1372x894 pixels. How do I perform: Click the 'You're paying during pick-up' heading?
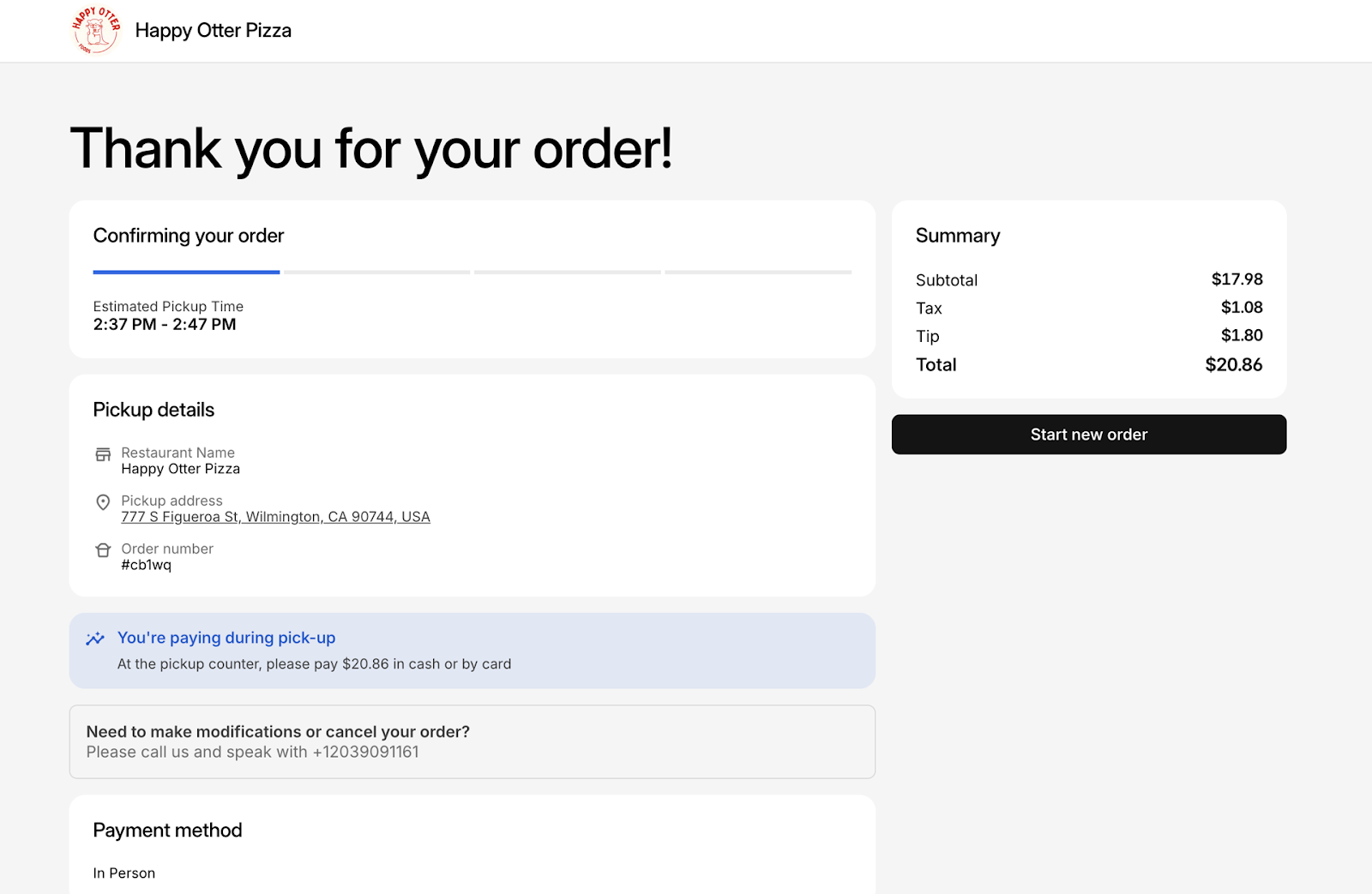[x=226, y=638]
